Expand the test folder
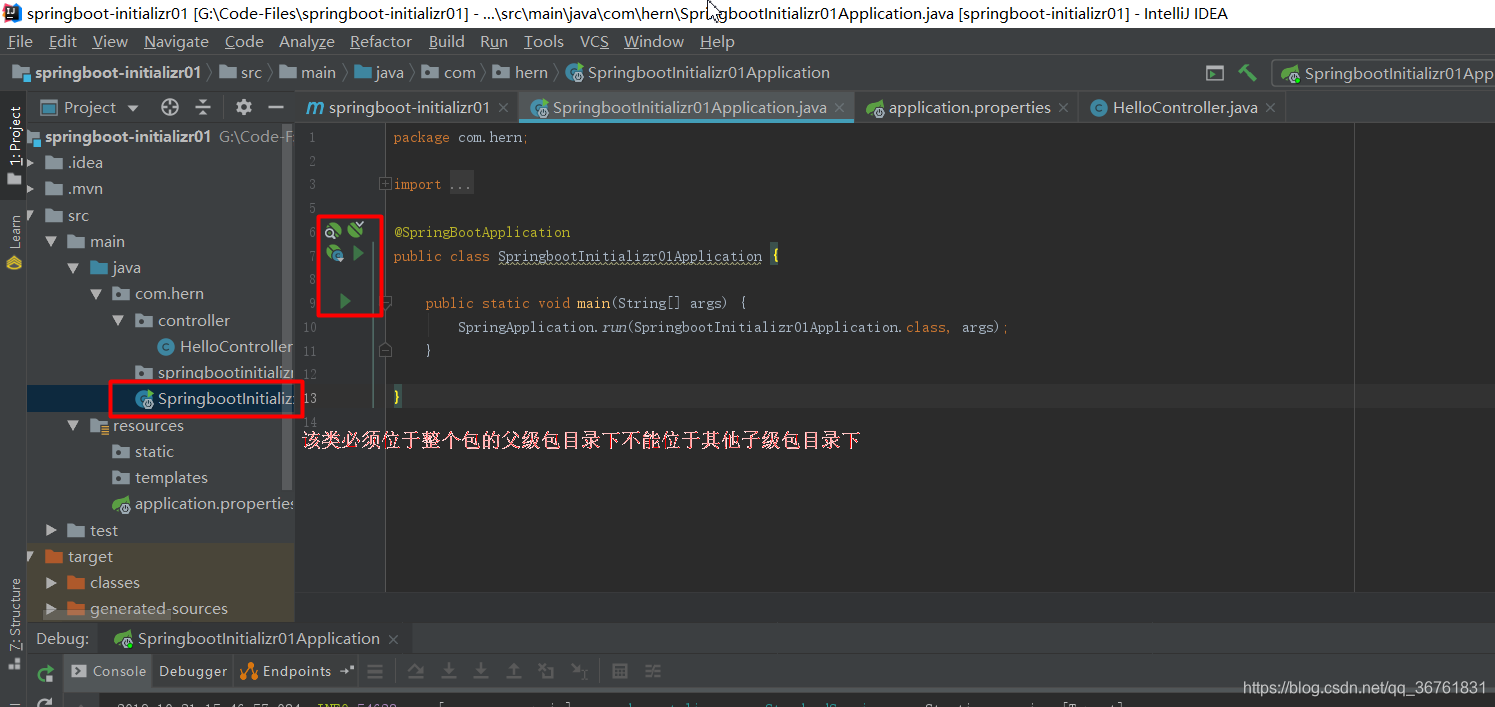The image size is (1495, 707). (51, 531)
